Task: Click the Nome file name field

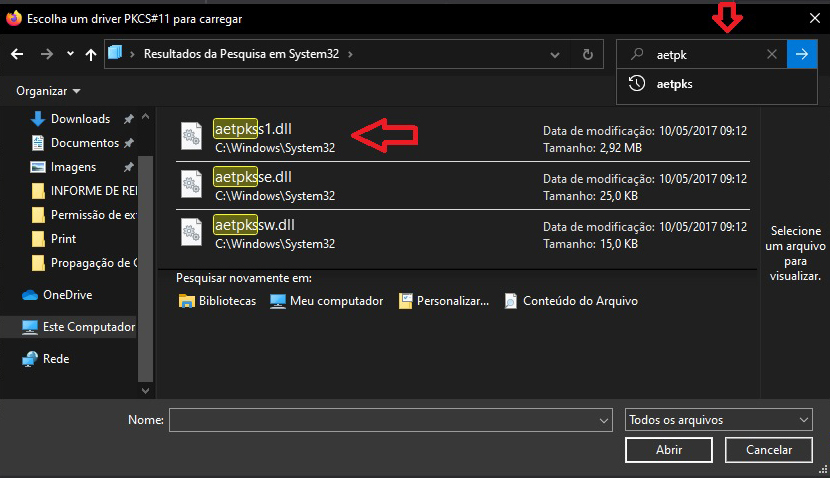Action: (x=390, y=420)
